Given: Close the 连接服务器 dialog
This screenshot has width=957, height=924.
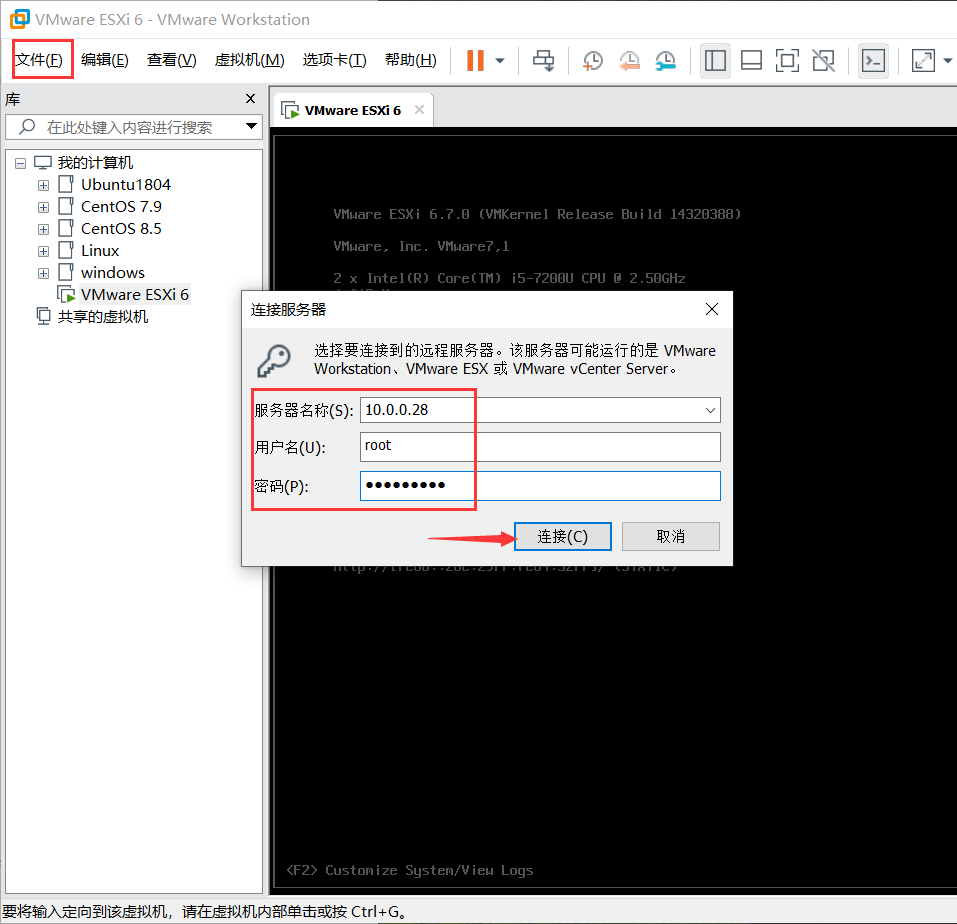Looking at the screenshot, I should tap(712, 309).
